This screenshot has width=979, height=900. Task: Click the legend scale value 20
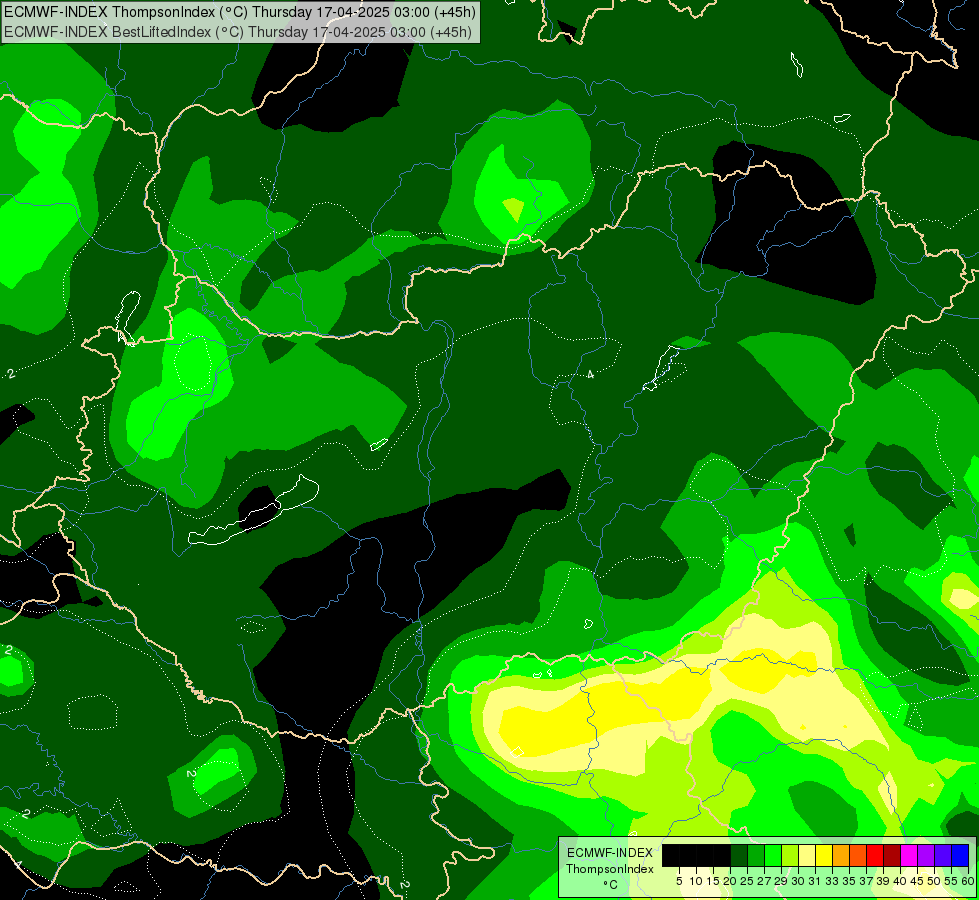731,881
